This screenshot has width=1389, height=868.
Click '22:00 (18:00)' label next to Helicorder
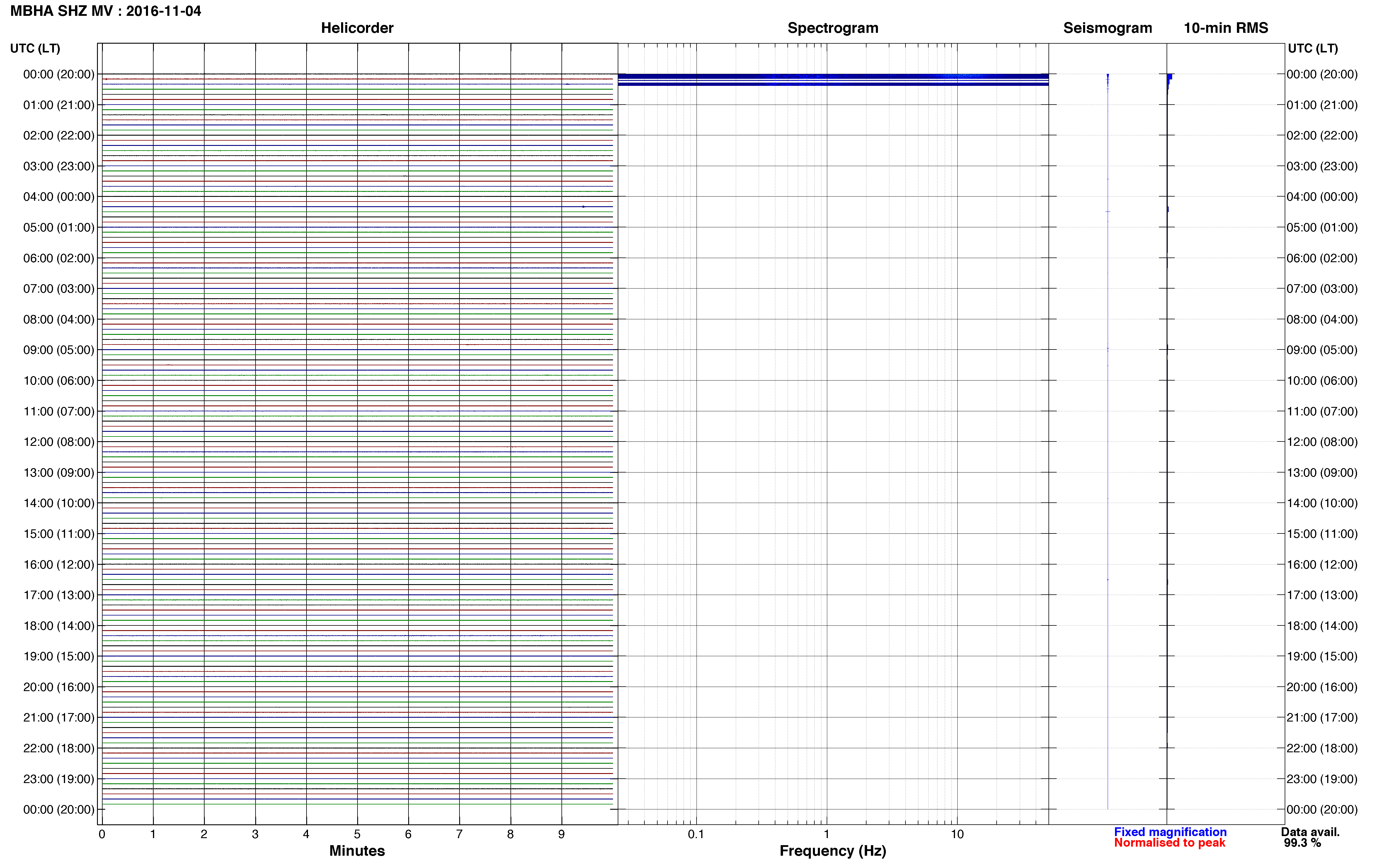coord(59,748)
